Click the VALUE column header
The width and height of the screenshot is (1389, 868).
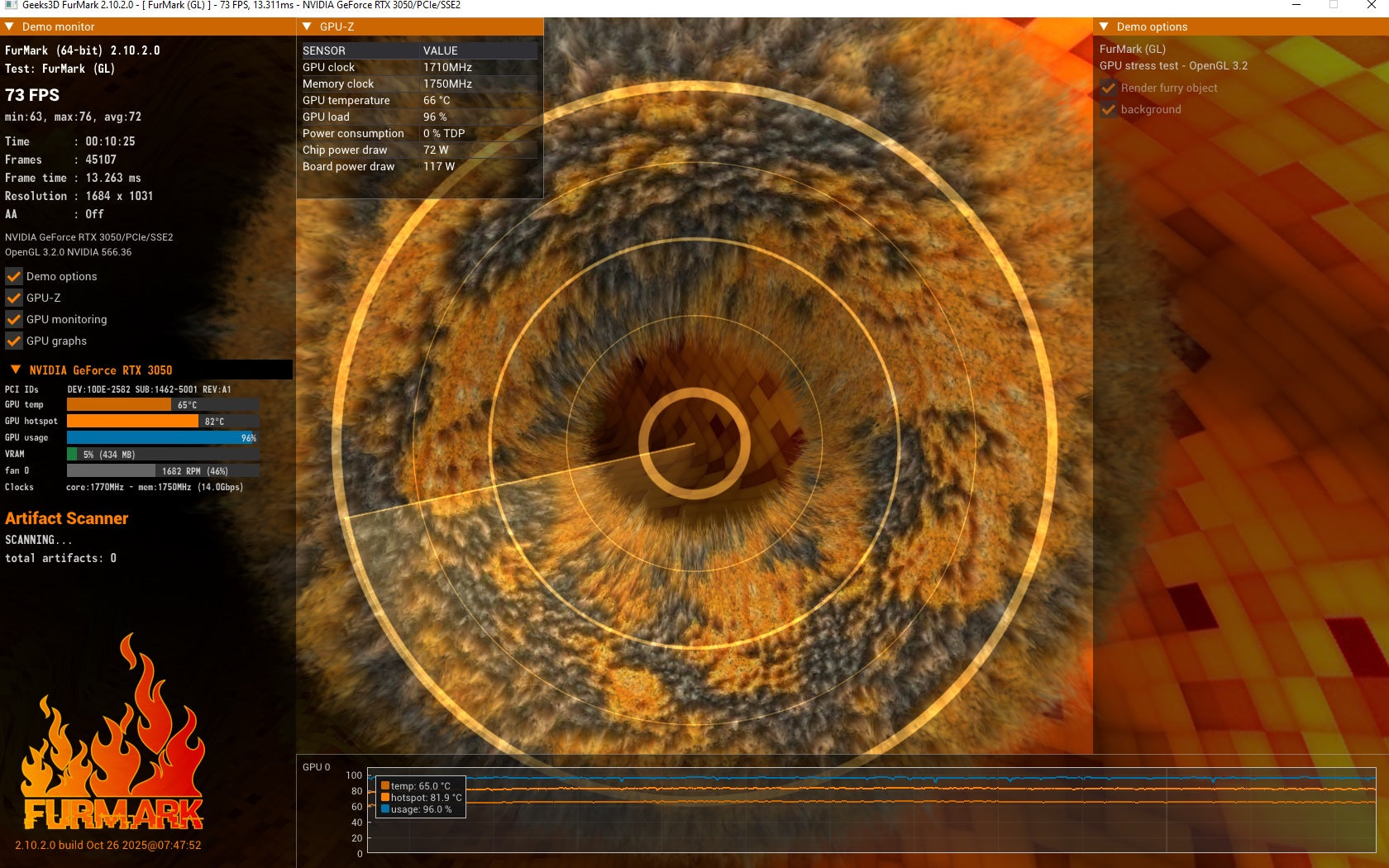[441, 50]
